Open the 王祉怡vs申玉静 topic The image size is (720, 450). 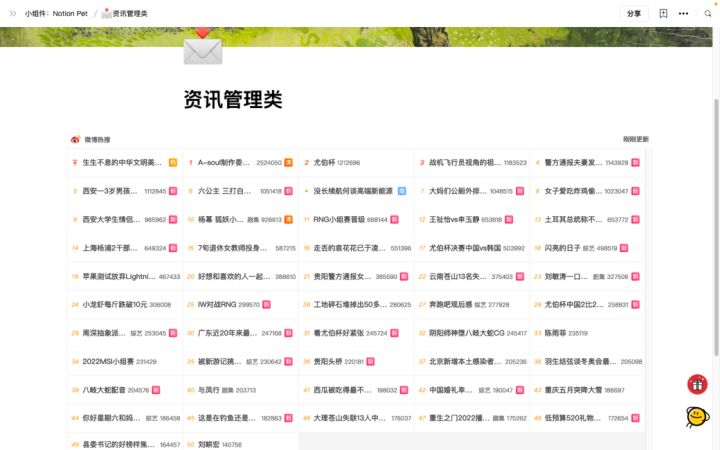[x=454, y=219]
